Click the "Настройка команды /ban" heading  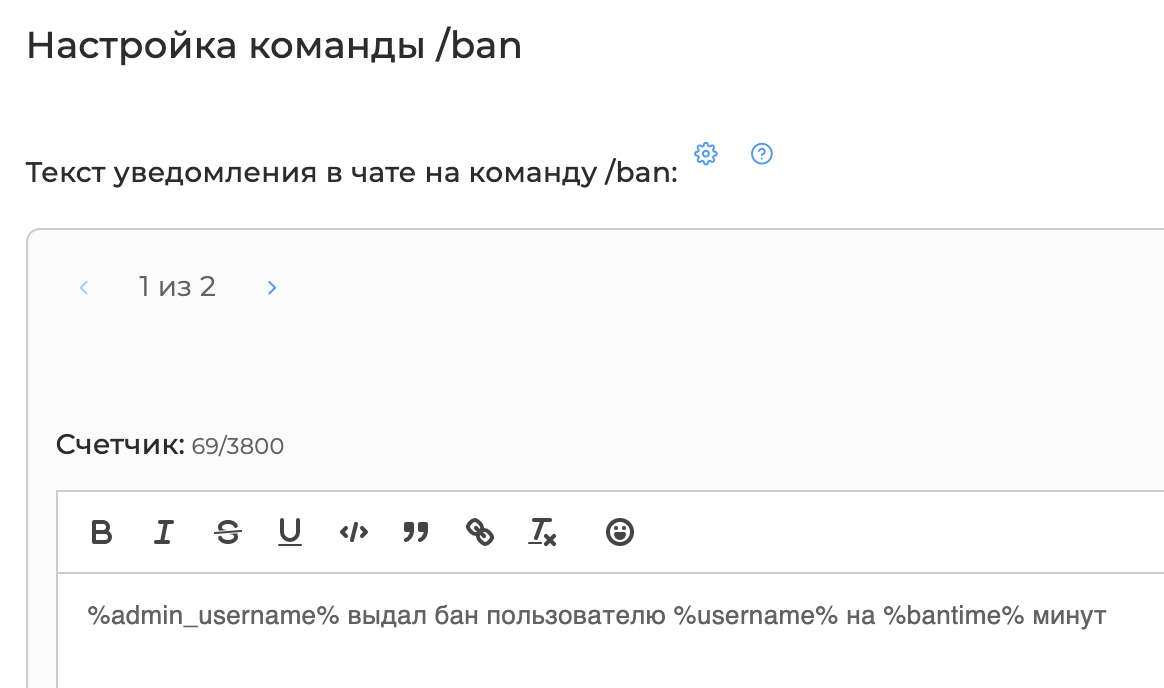click(x=274, y=45)
